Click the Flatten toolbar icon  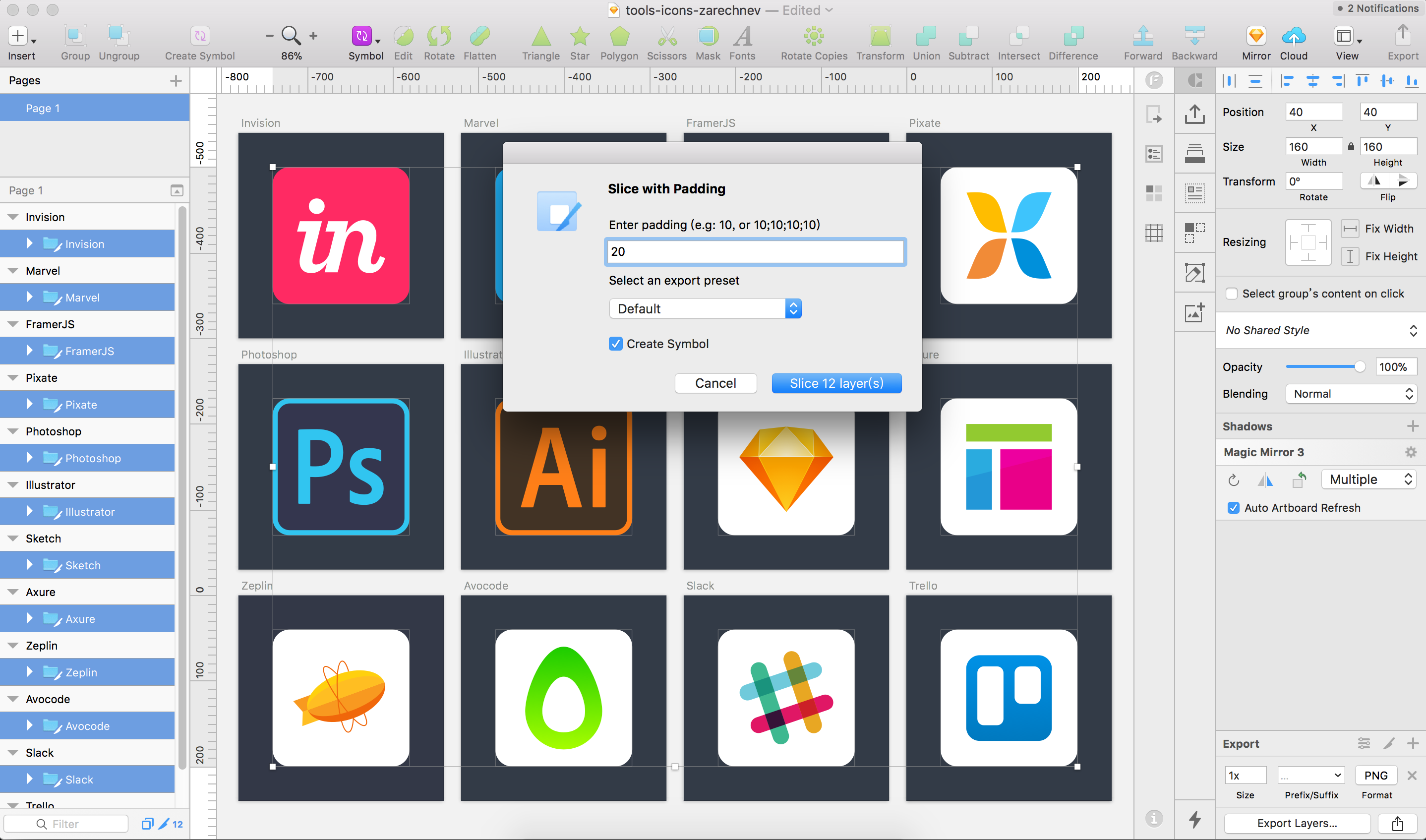click(x=480, y=36)
